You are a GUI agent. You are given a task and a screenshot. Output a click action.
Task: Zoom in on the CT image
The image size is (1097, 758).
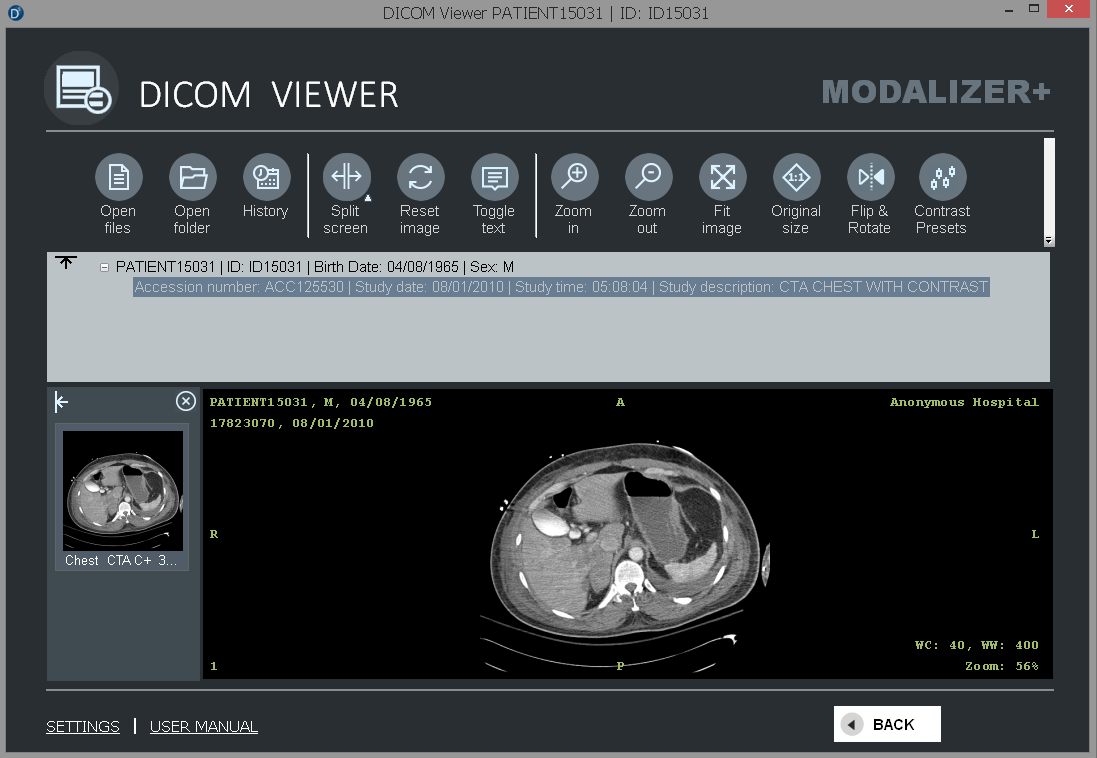pyautogui.click(x=574, y=179)
